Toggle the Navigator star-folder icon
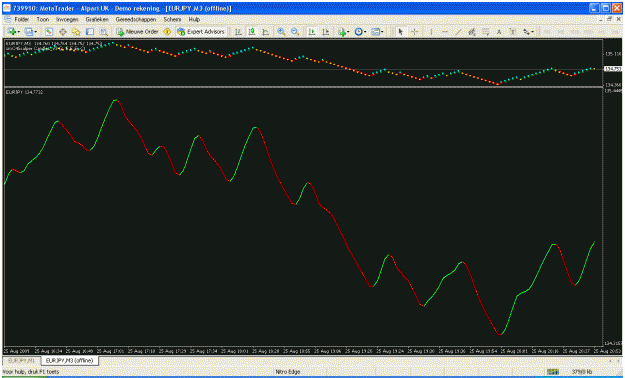This screenshot has height=378, width=625. 76,32
